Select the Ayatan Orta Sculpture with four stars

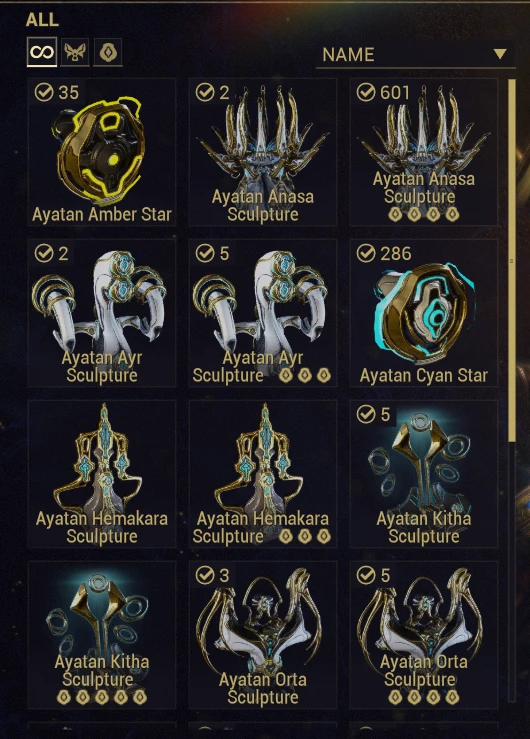[424, 635]
